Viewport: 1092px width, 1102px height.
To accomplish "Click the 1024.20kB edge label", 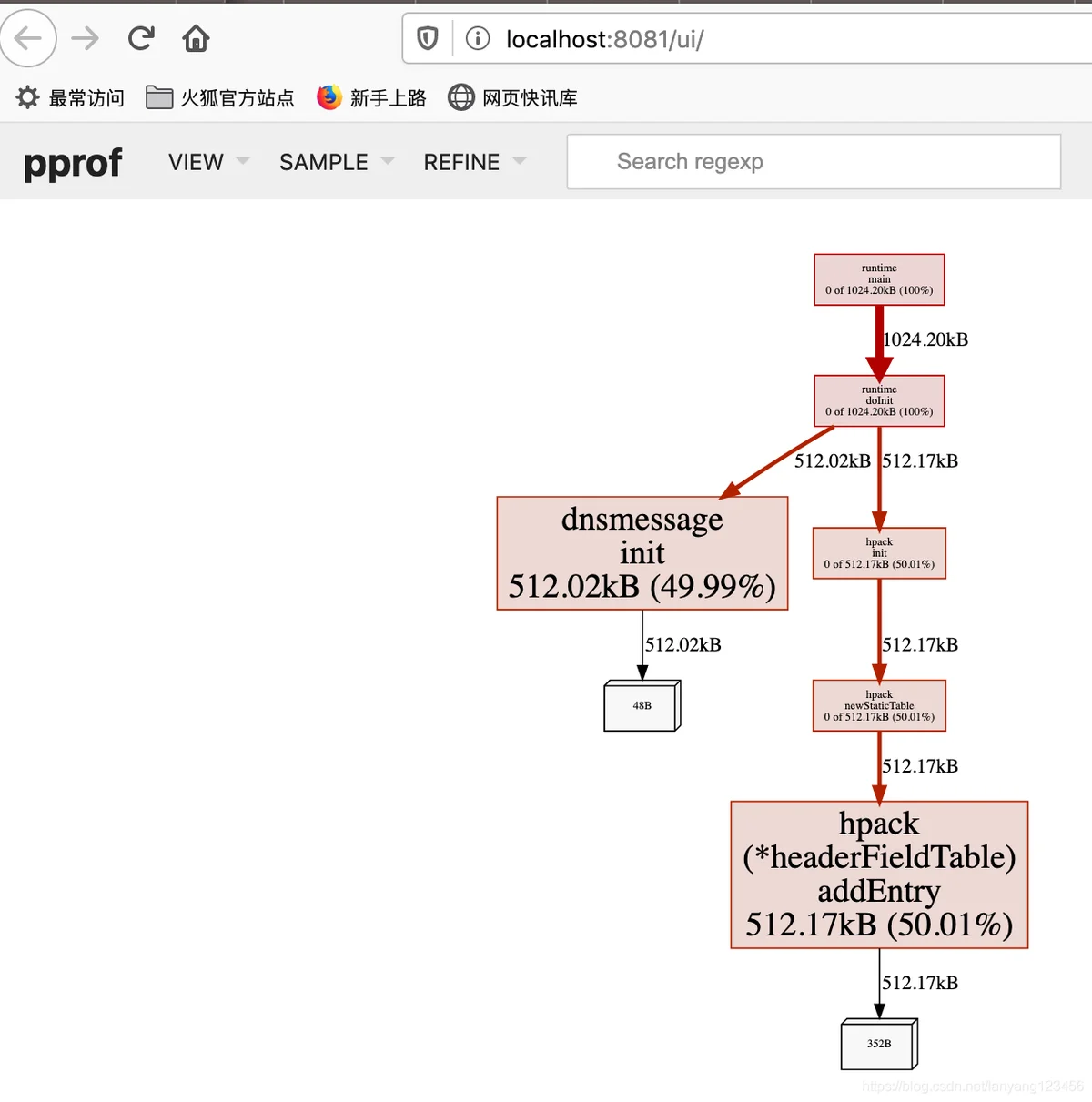I will (925, 339).
